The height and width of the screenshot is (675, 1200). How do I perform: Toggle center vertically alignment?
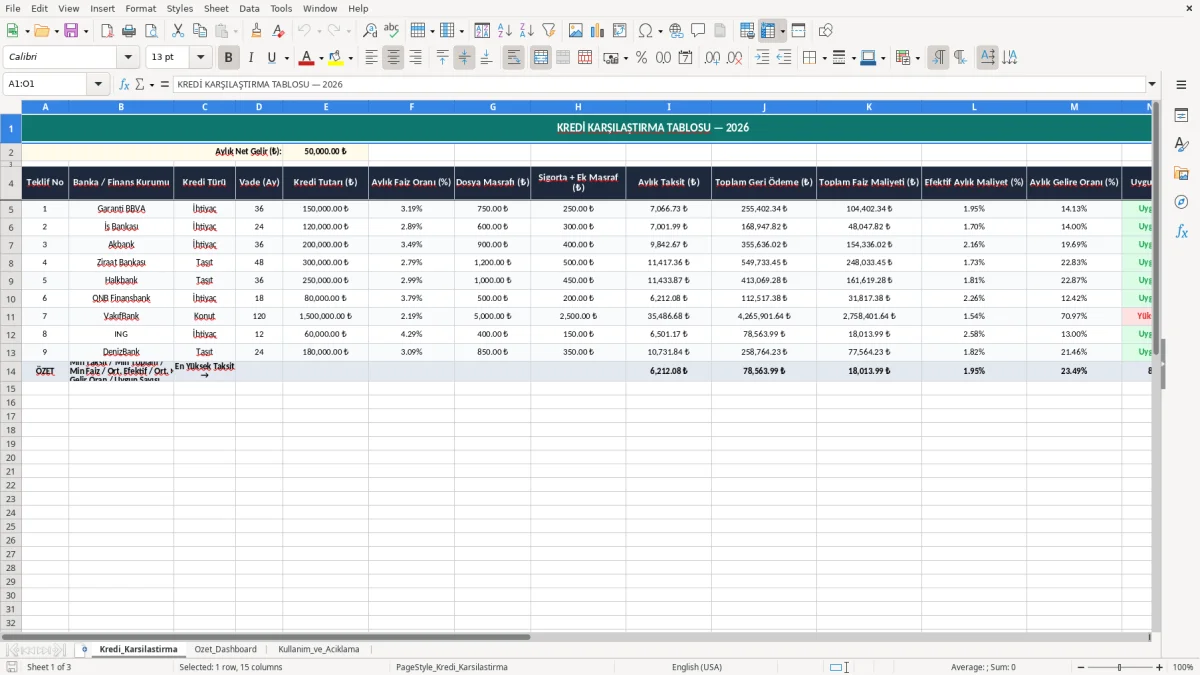pyautogui.click(x=464, y=58)
